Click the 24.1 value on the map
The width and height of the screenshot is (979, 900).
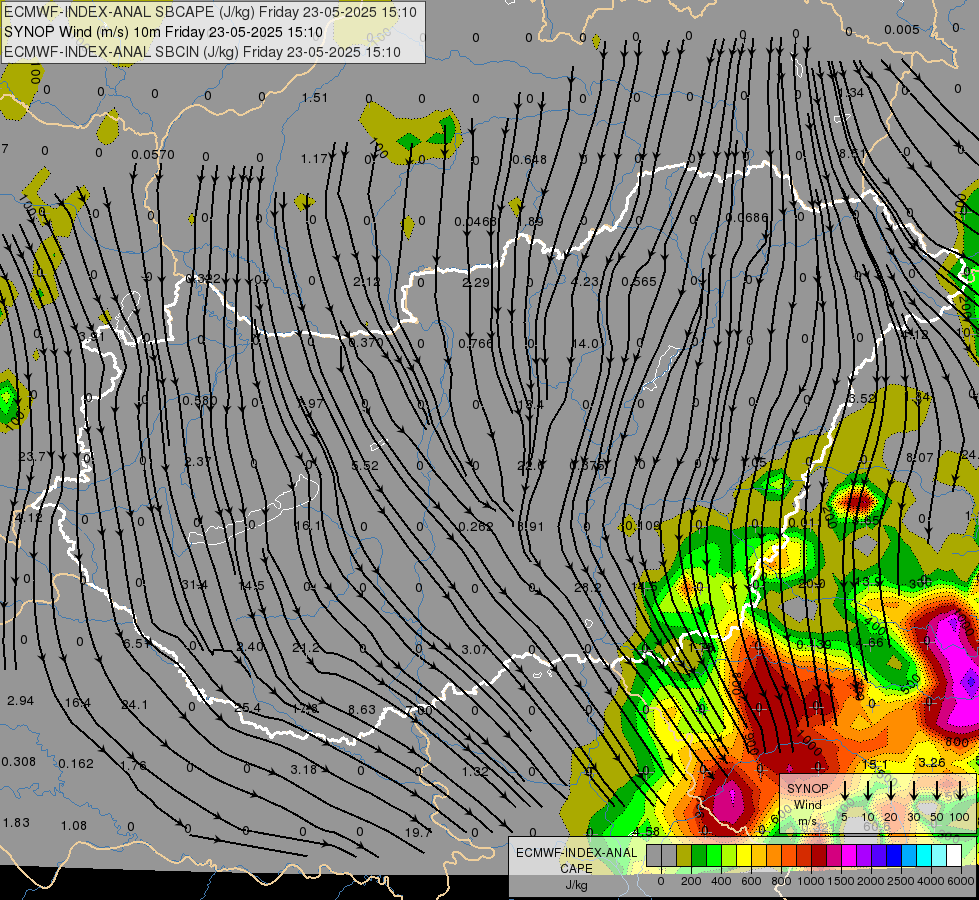click(135, 705)
